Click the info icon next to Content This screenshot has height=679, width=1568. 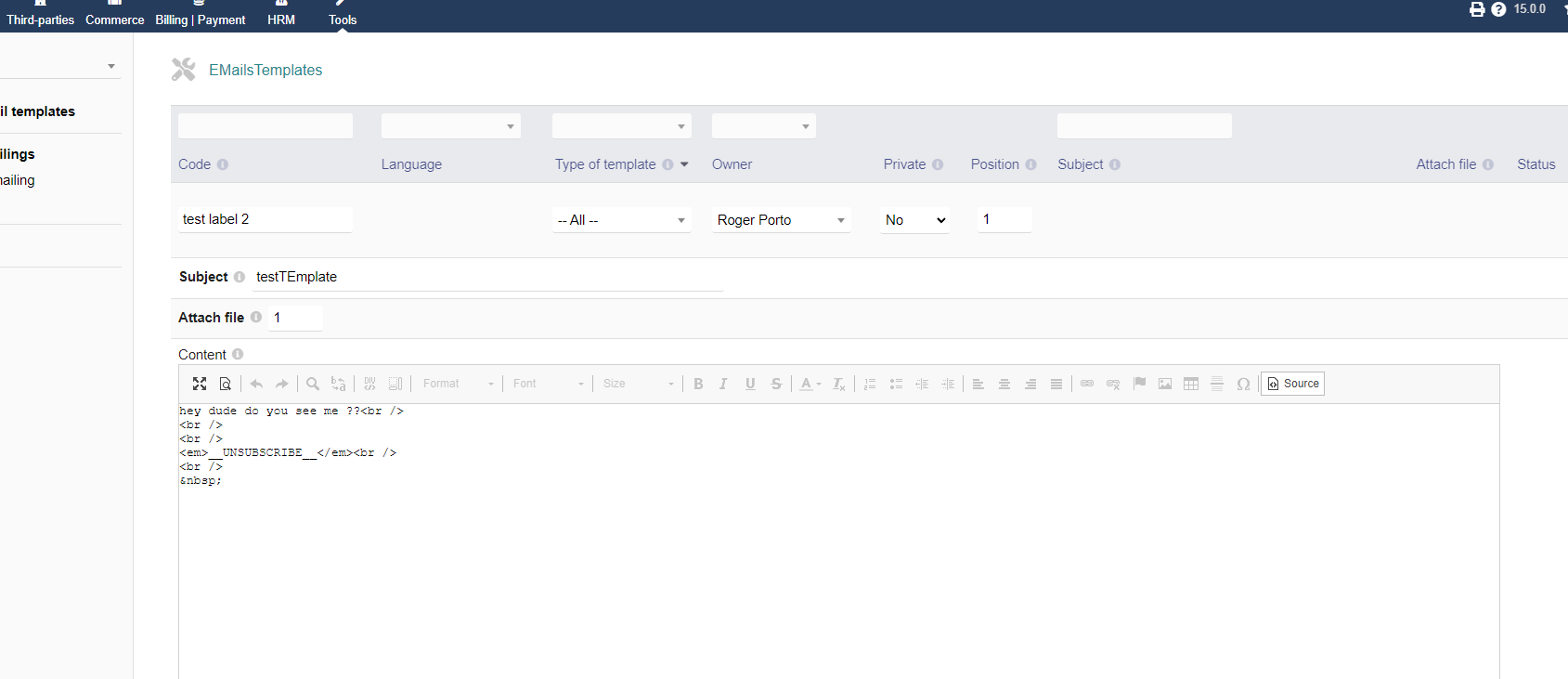coord(238,355)
